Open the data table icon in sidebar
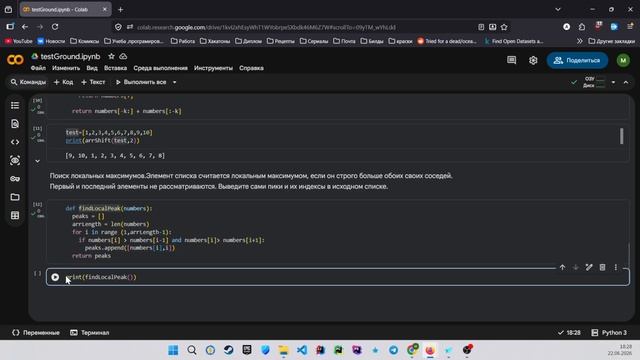640x360 pixels. (x=15, y=215)
